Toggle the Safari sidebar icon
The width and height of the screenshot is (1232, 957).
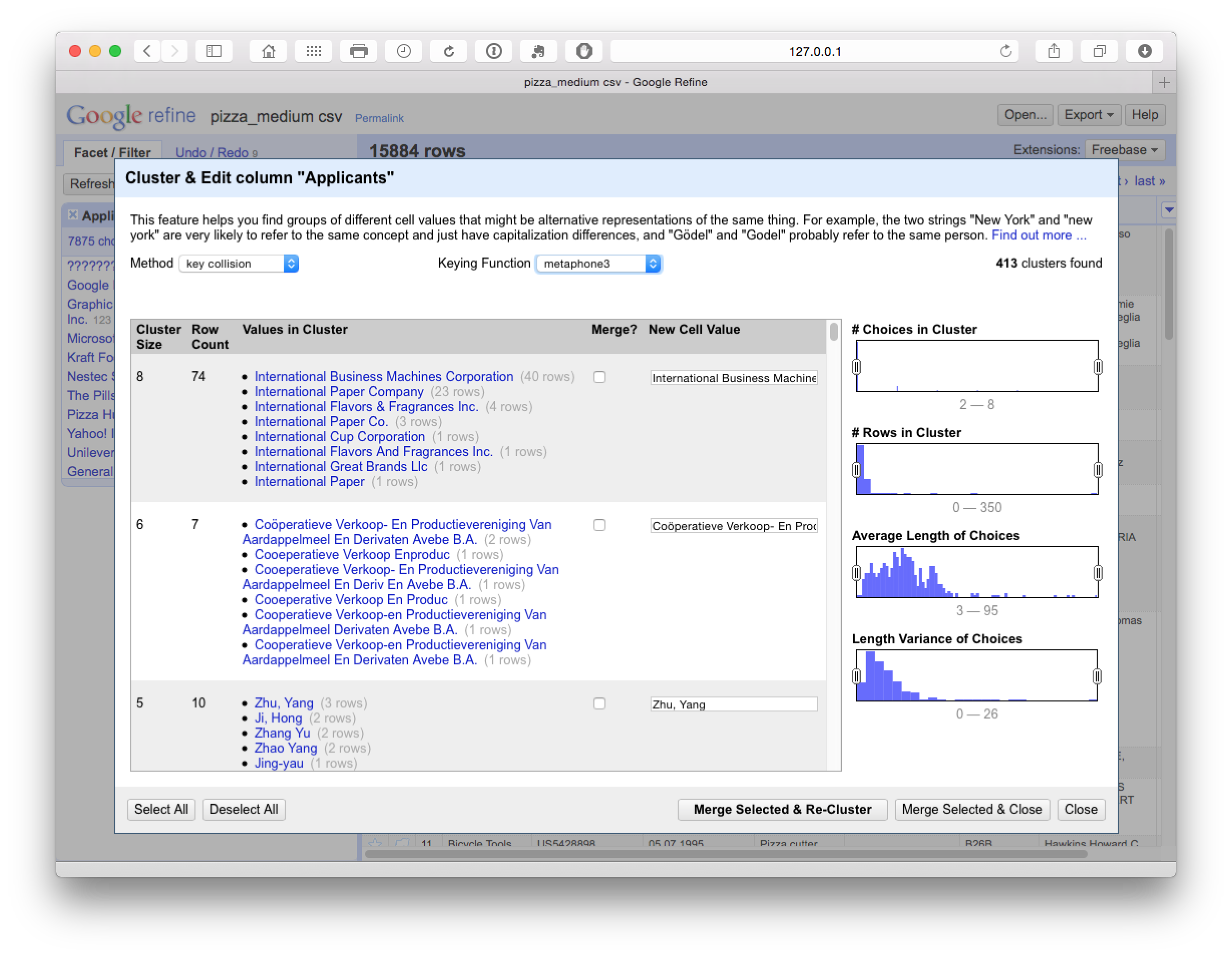pyautogui.click(x=214, y=51)
